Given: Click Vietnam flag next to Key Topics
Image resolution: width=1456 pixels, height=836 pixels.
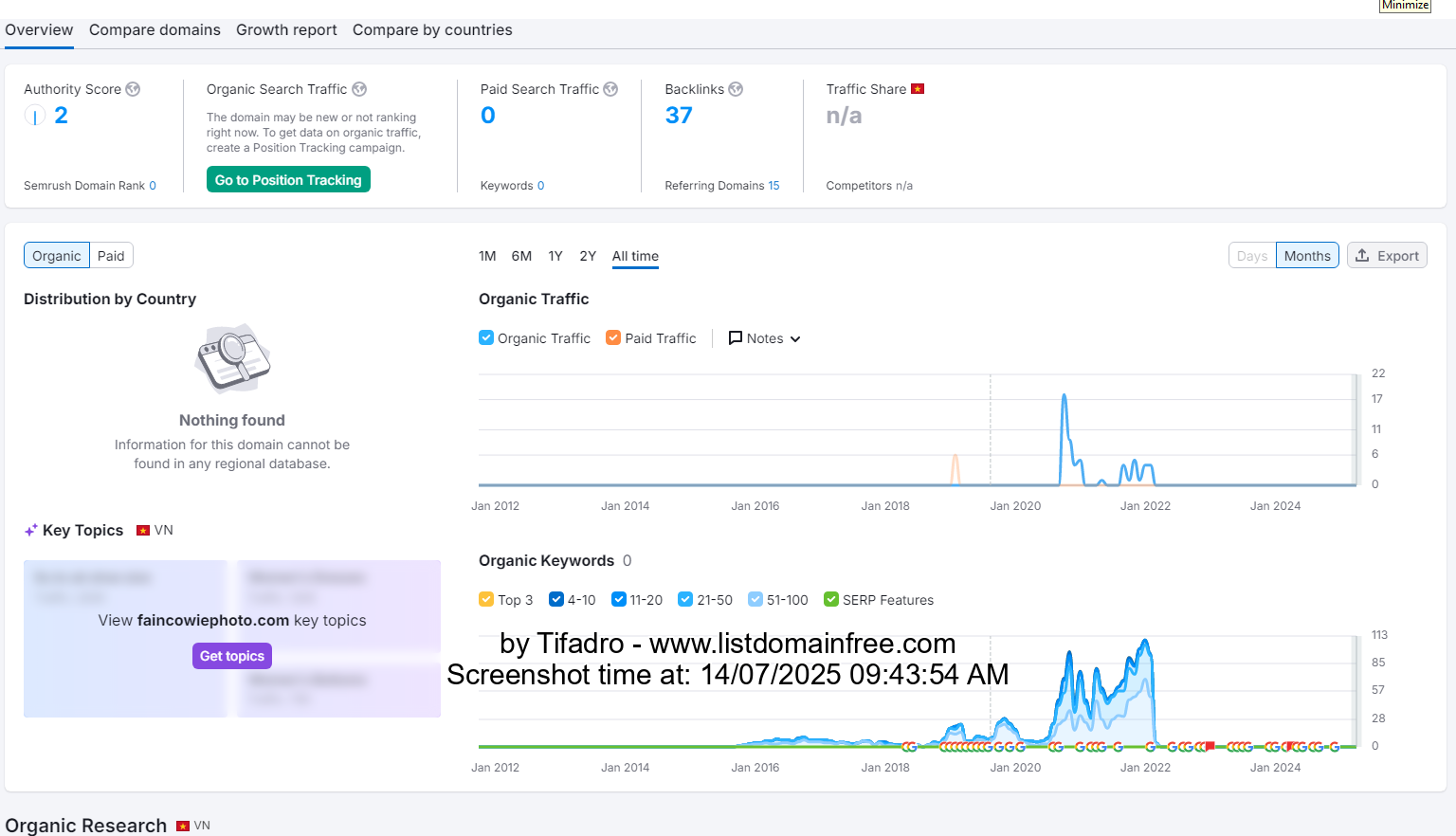Looking at the screenshot, I should [143, 531].
